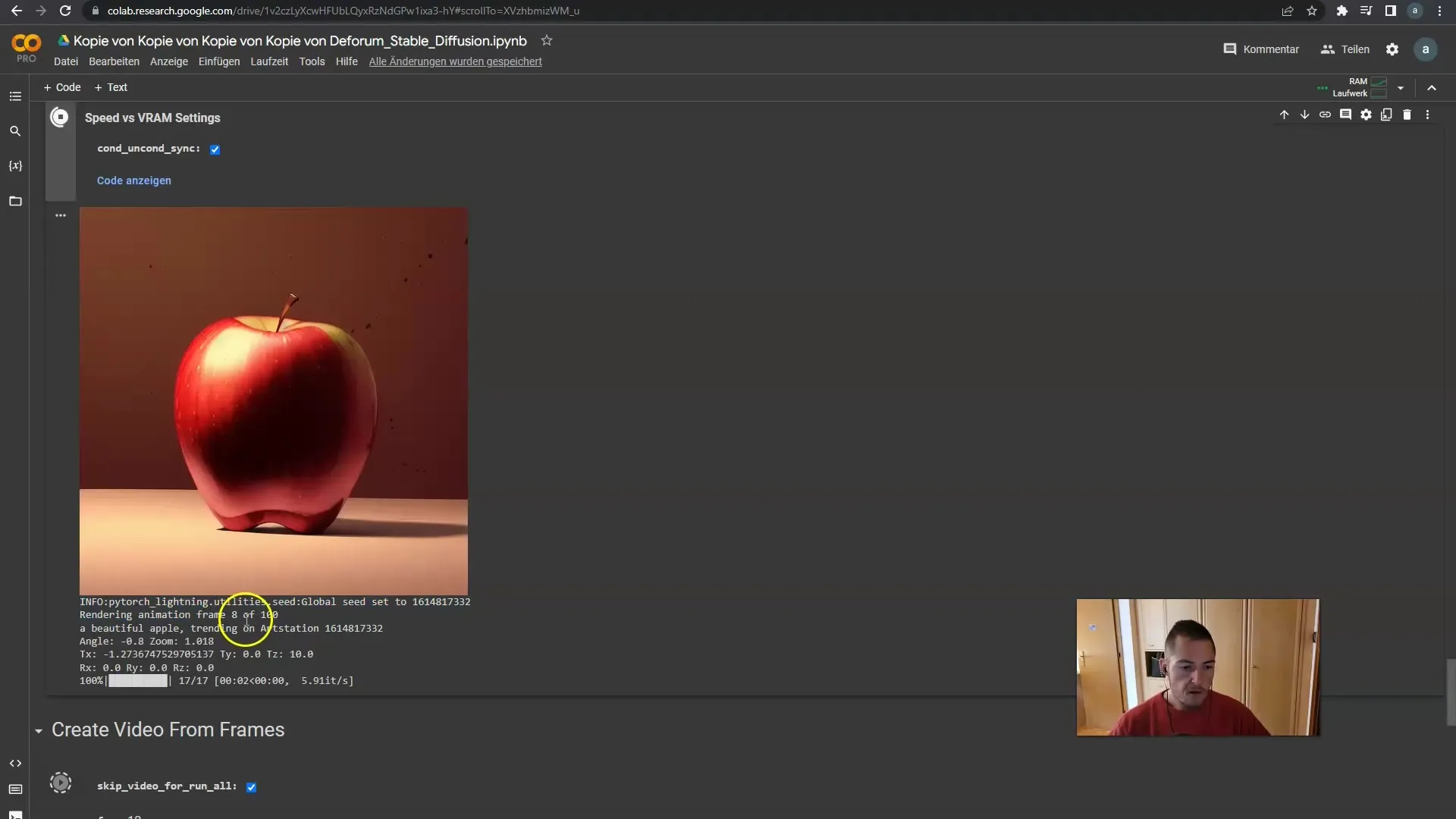Move cell up with the arrow icon
1456x819 pixels.
(1284, 115)
